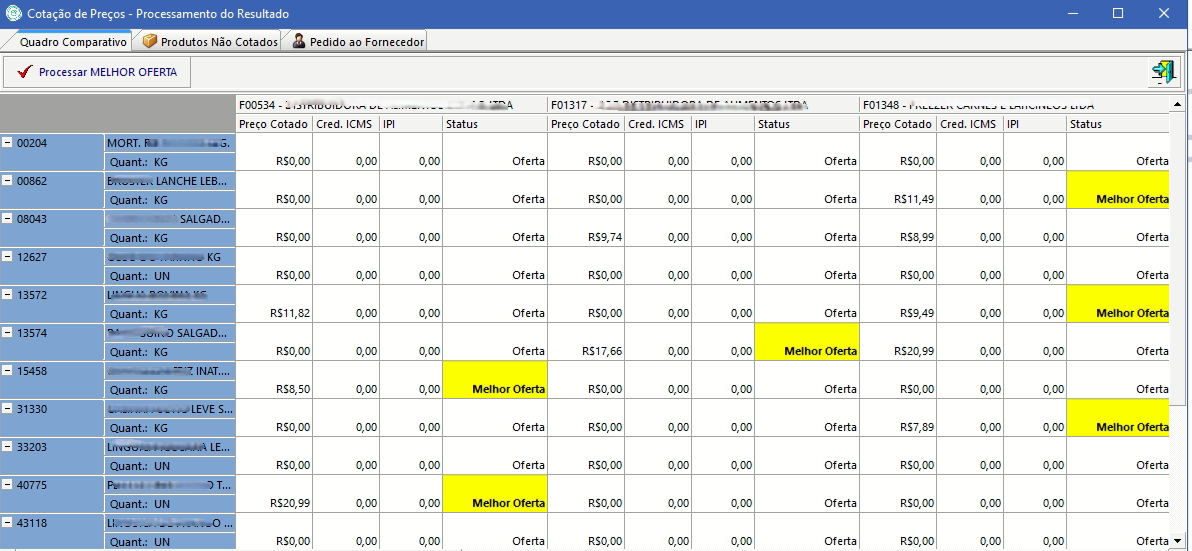Viewport: 1192px width, 551px height.
Task: Click the box icon on Produtos Não Cotados tab
Action: [150, 41]
